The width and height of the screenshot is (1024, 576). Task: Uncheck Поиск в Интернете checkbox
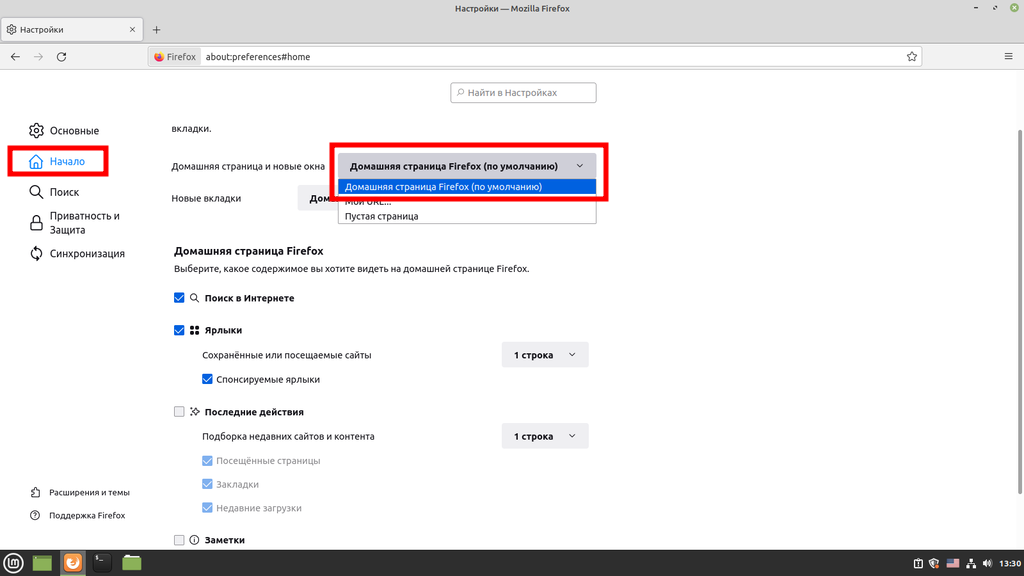pyautogui.click(x=180, y=298)
